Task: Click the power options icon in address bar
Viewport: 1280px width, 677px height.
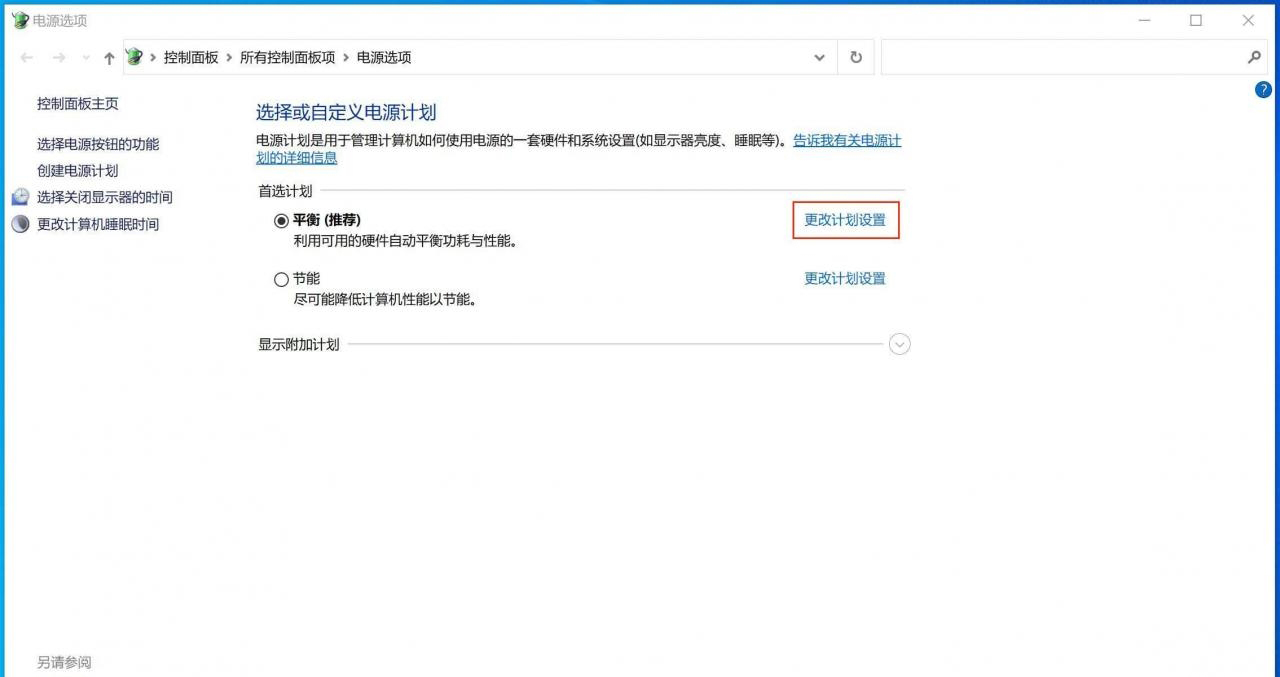Action: pos(135,57)
